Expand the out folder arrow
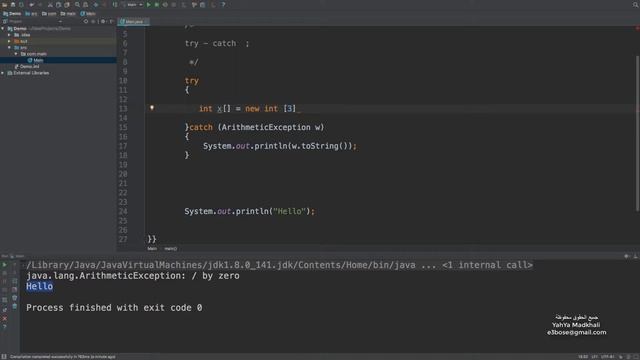The height and width of the screenshot is (360, 640). [x=9, y=41]
